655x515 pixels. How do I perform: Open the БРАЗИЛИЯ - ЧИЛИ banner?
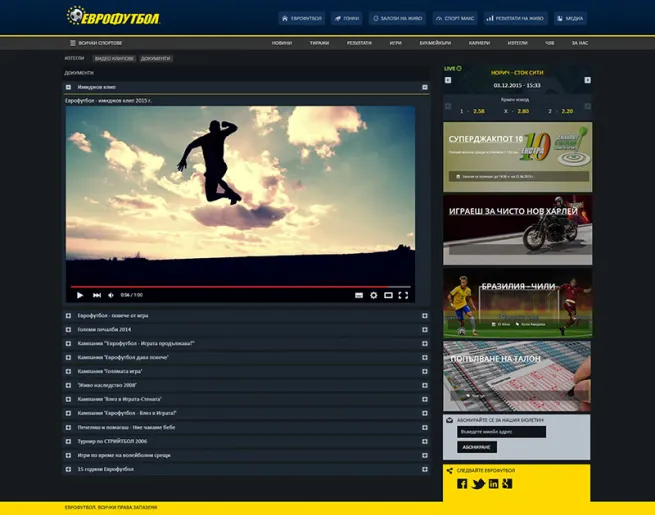[518, 303]
